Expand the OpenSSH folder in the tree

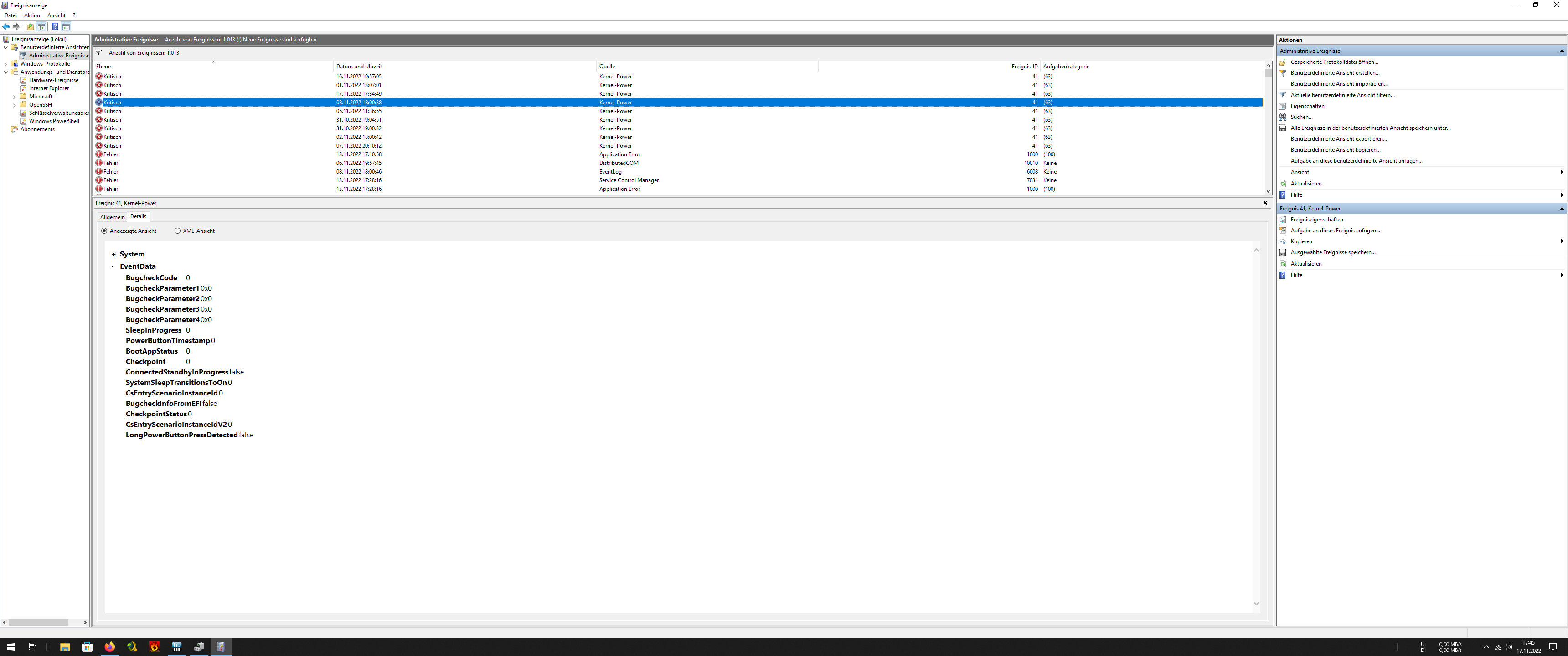pyautogui.click(x=15, y=105)
